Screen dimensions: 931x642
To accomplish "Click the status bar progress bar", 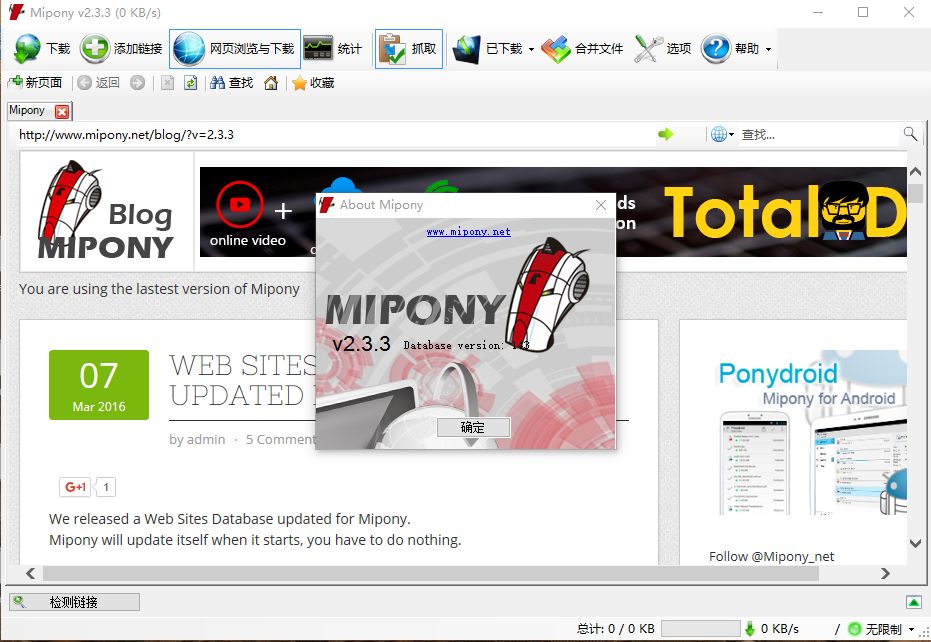I will (701, 628).
